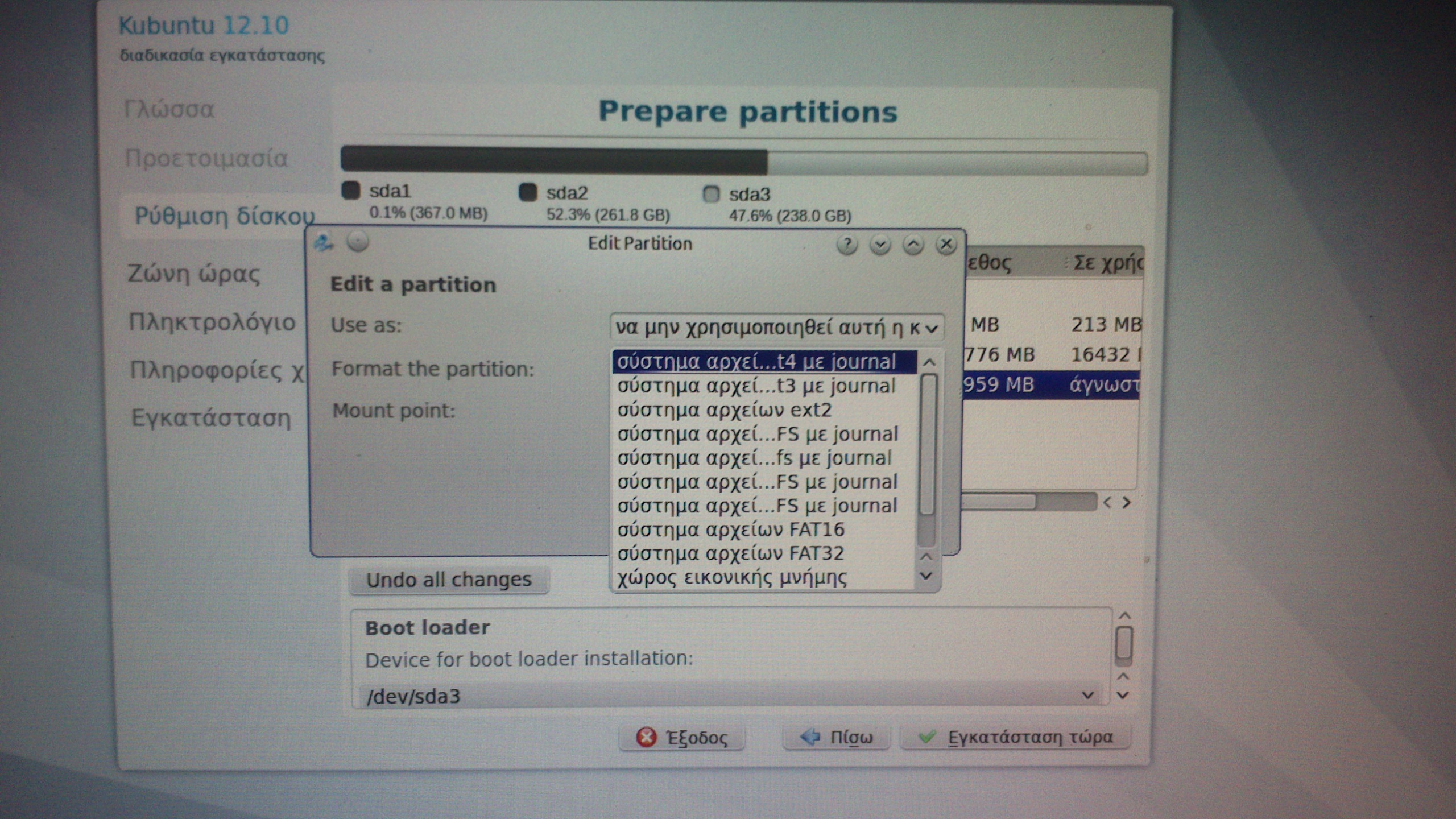Click the shade-down arrow icon in dialog titlebar
This screenshot has width=1456, height=819.
click(x=880, y=245)
